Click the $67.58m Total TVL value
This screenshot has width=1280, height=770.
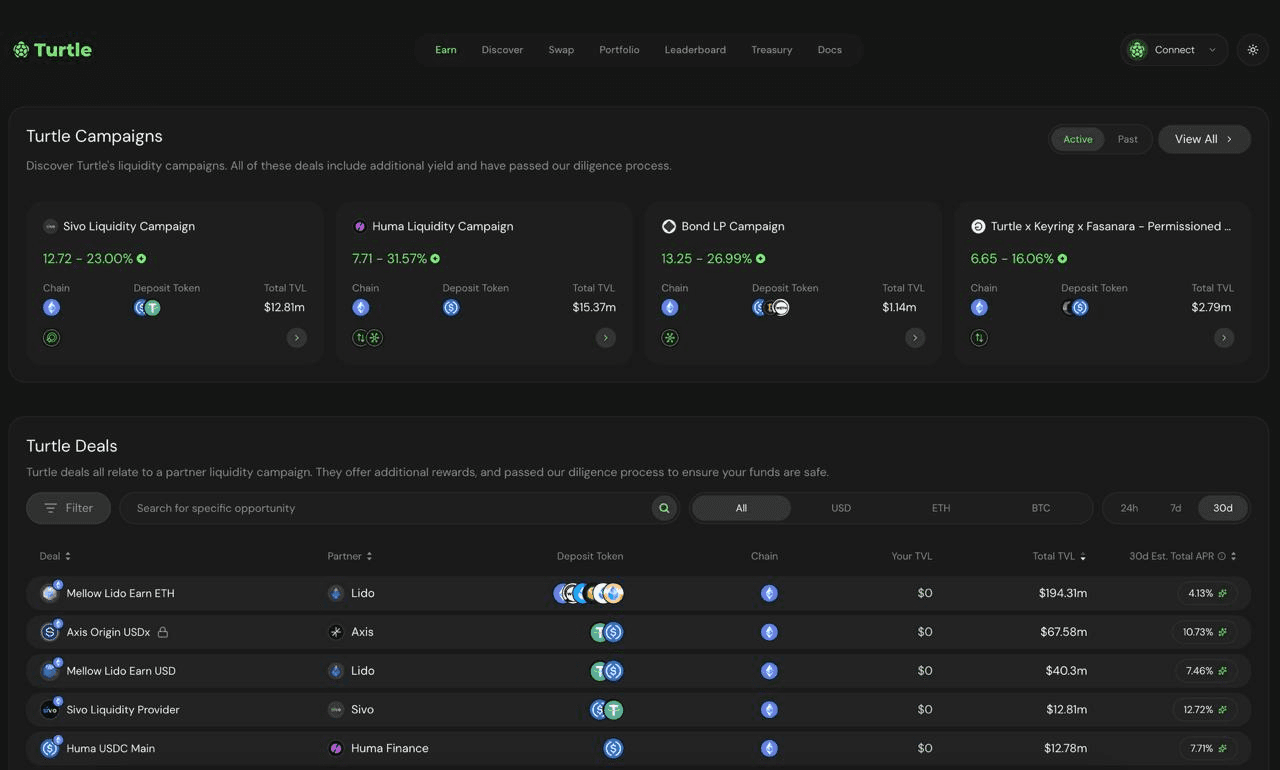1066,632
